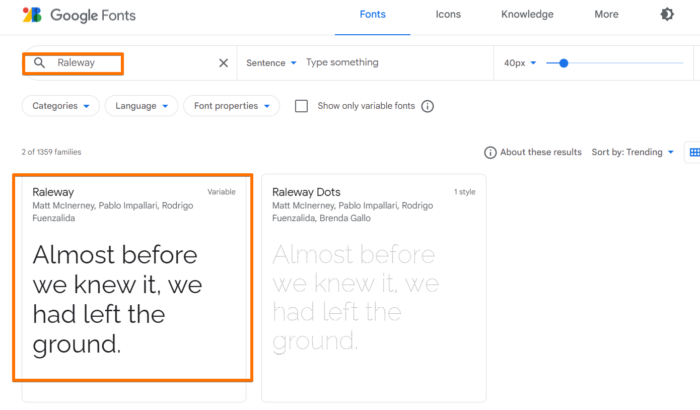Click the font size slider handle
The width and height of the screenshot is (700, 410).
click(564, 63)
